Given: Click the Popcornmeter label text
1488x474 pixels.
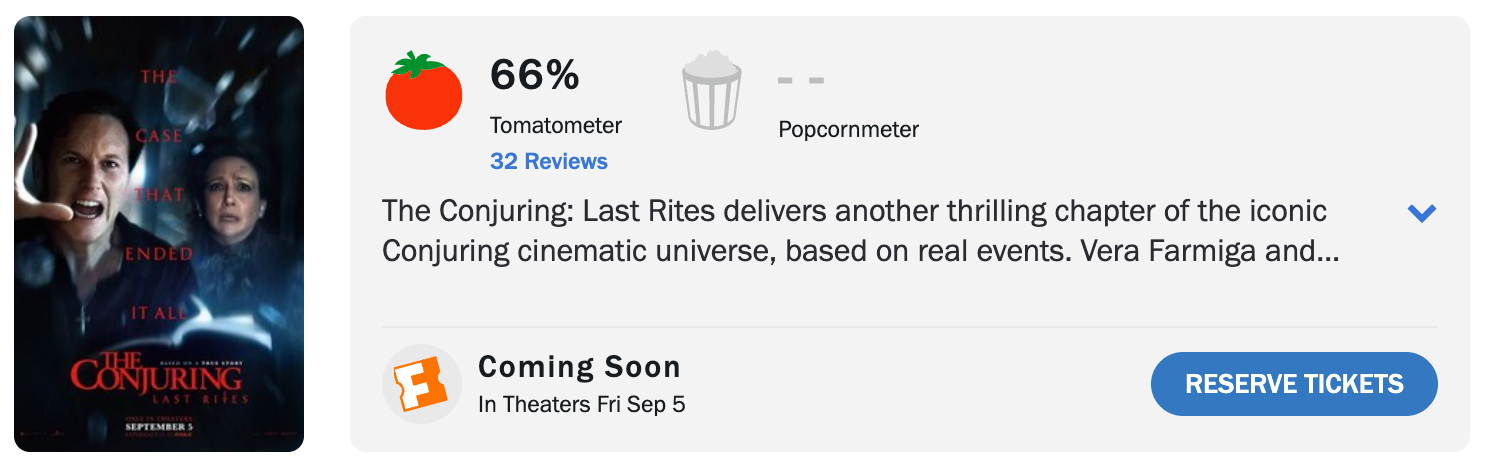Looking at the screenshot, I should click(x=848, y=129).
